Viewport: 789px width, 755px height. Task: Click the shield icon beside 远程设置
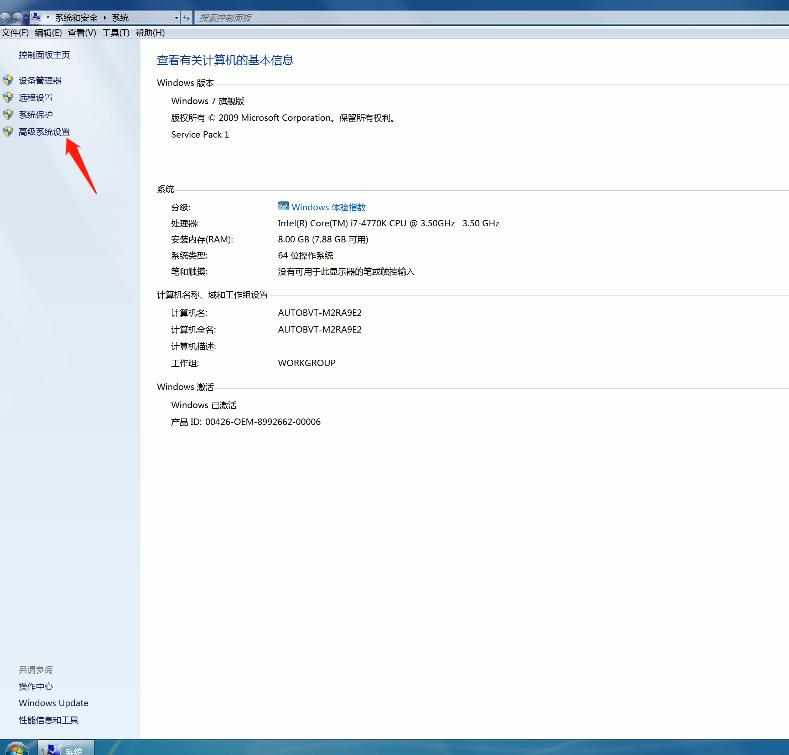point(8,97)
